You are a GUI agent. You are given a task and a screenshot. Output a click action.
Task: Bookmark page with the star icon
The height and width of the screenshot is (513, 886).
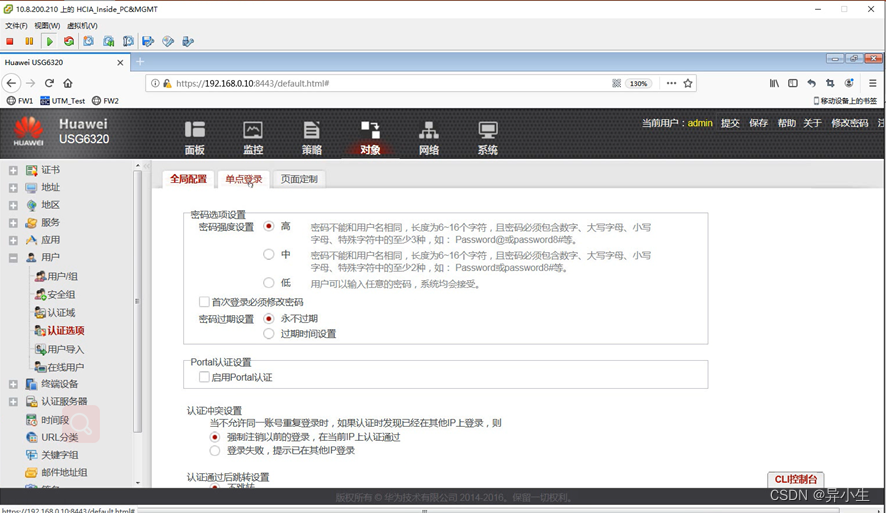688,83
